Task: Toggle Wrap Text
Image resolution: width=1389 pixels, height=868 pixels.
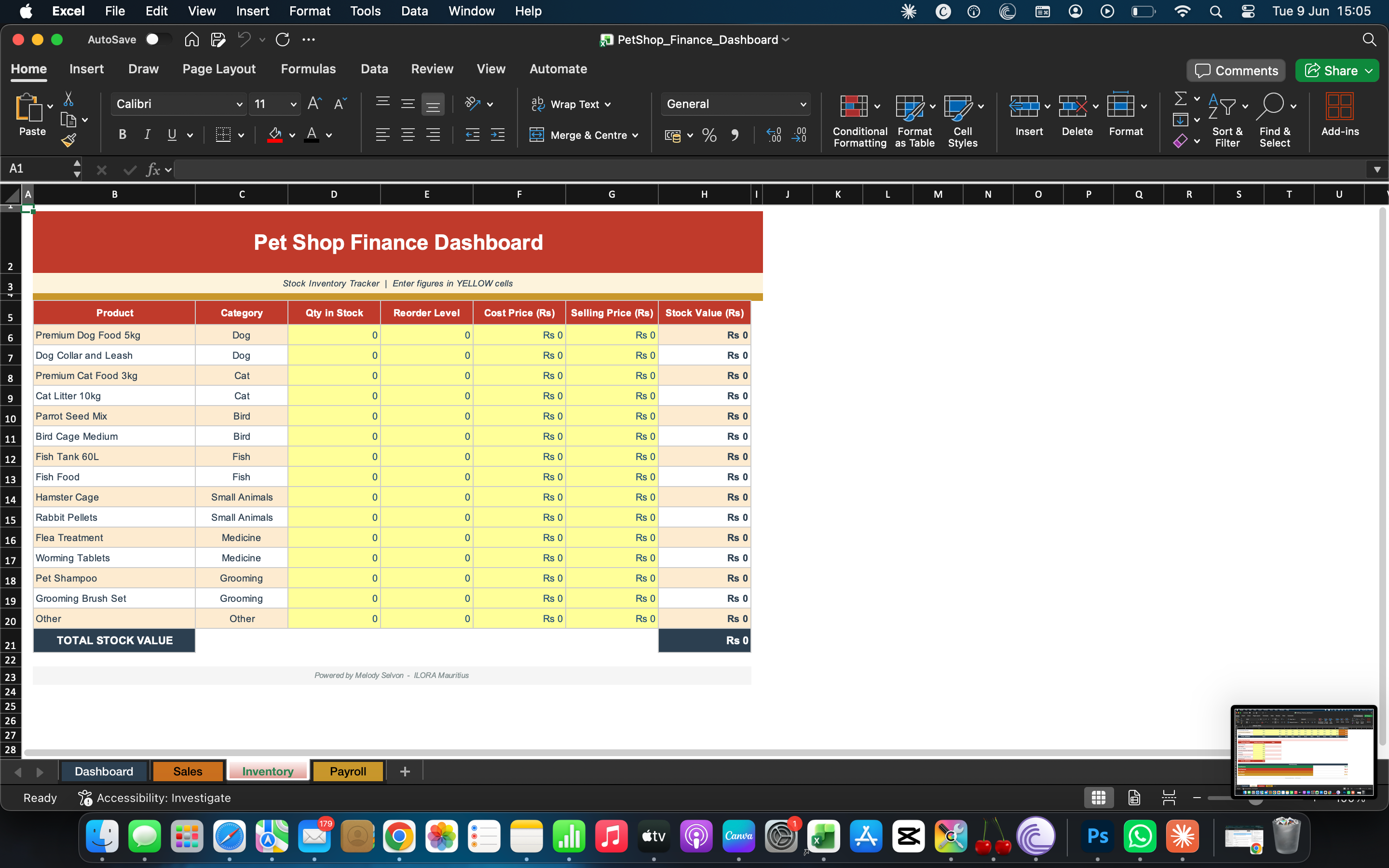Action: point(571,104)
